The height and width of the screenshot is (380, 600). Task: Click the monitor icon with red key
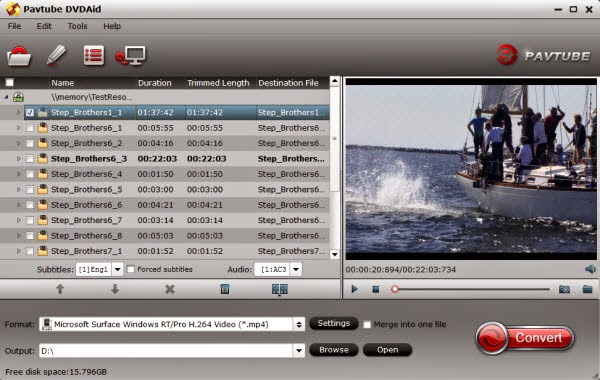click(x=130, y=56)
